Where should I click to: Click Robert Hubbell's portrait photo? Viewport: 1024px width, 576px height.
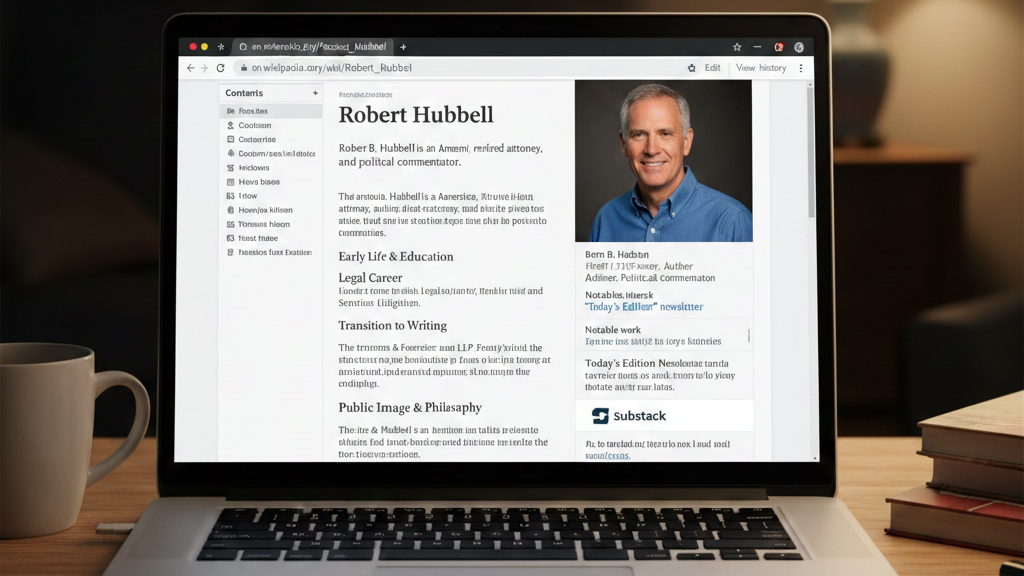[663, 160]
